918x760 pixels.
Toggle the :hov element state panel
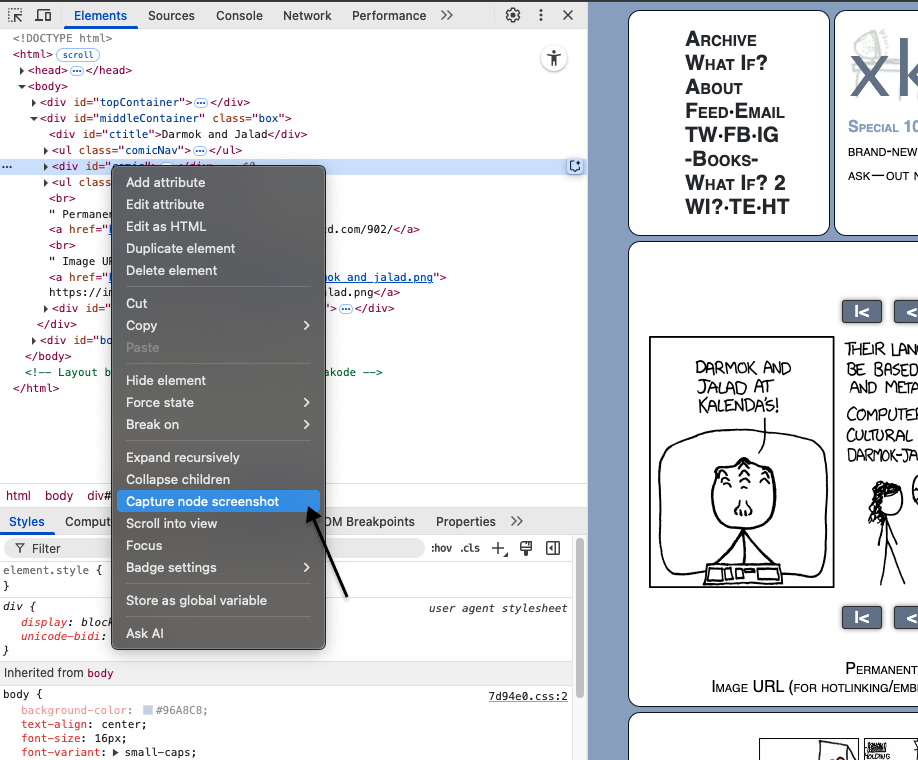(441, 548)
